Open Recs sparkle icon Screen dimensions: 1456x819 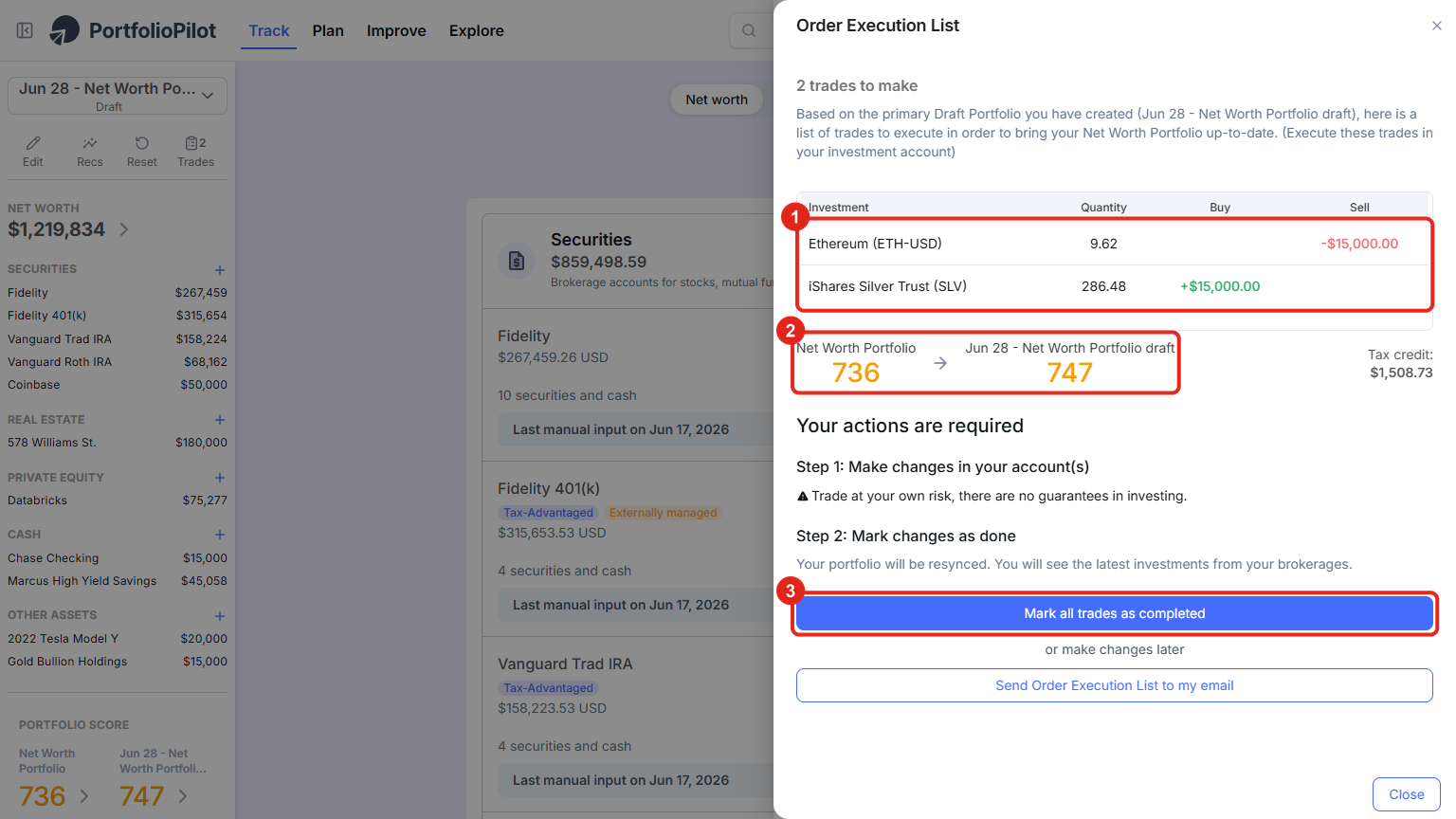click(x=90, y=143)
